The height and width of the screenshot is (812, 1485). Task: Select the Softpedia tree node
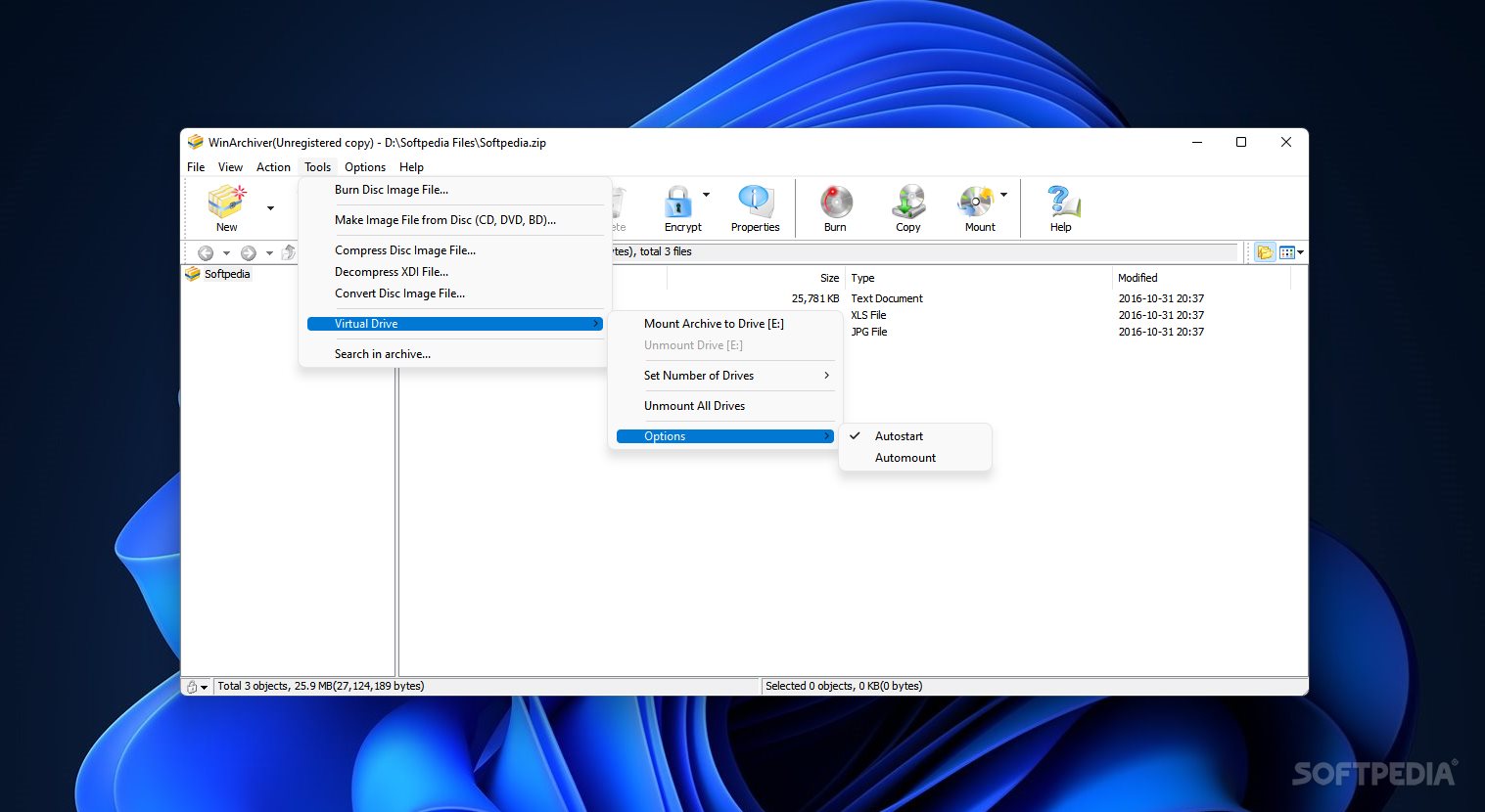[x=227, y=274]
